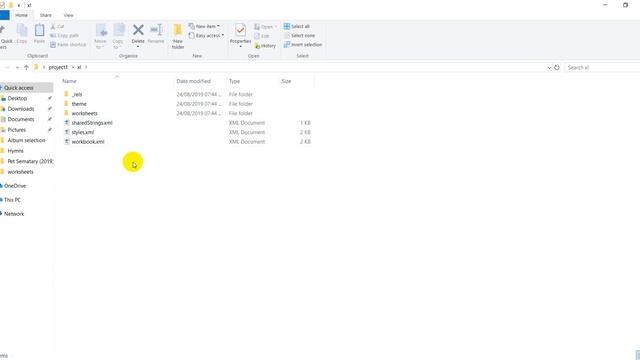The height and width of the screenshot is (360, 640).
Task: Click the Delete icon in the ribbon
Action: [138, 30]
